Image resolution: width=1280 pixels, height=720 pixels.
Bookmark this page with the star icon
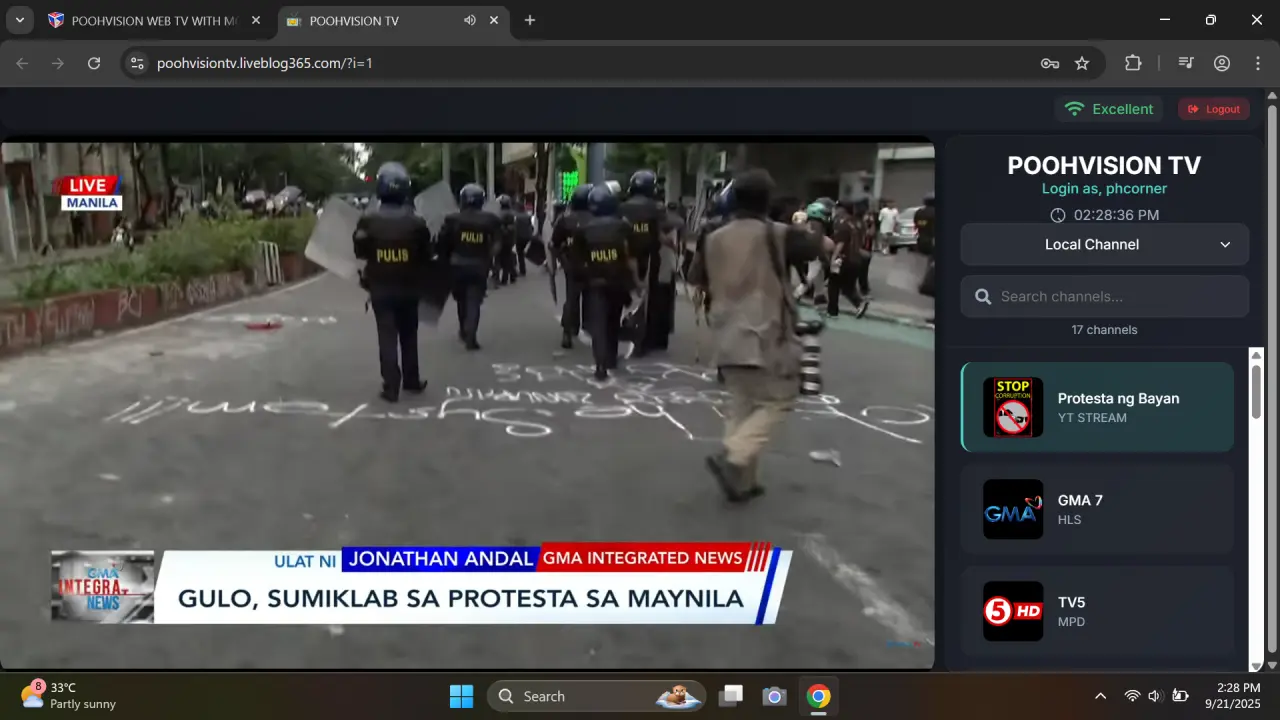1082,63
